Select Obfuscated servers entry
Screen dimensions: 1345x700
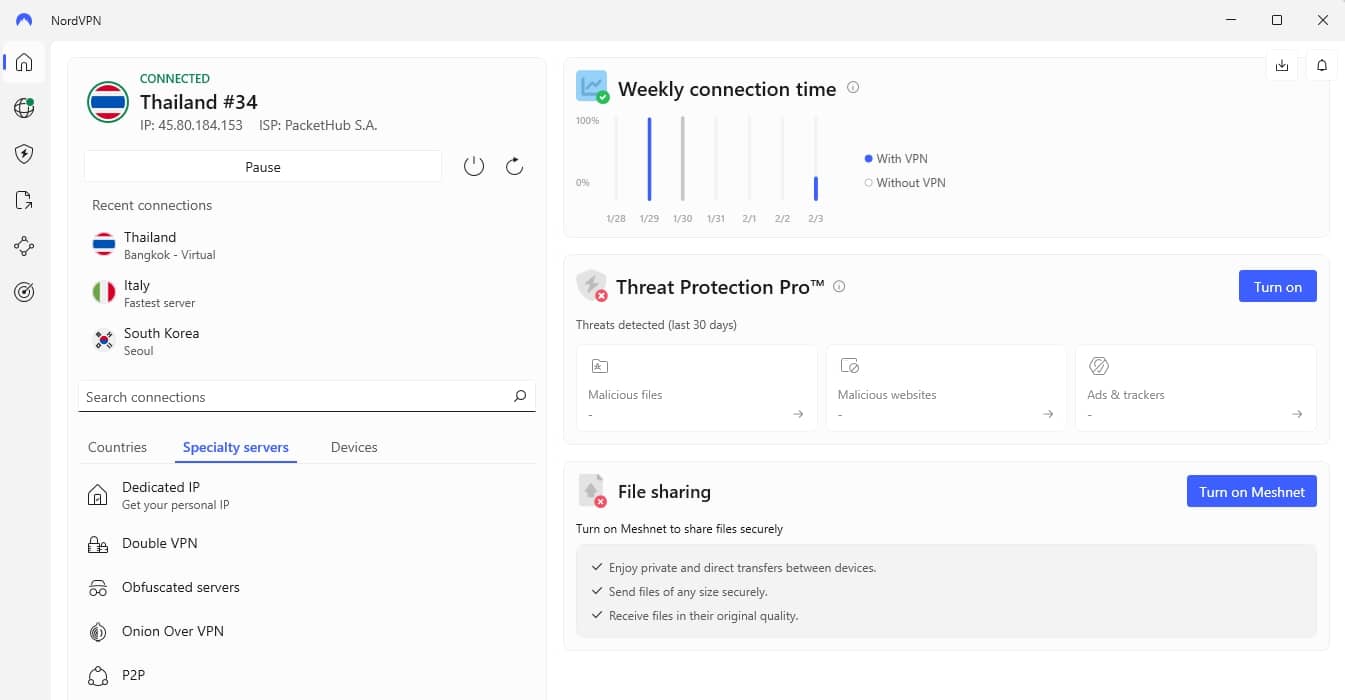point(308,587)
